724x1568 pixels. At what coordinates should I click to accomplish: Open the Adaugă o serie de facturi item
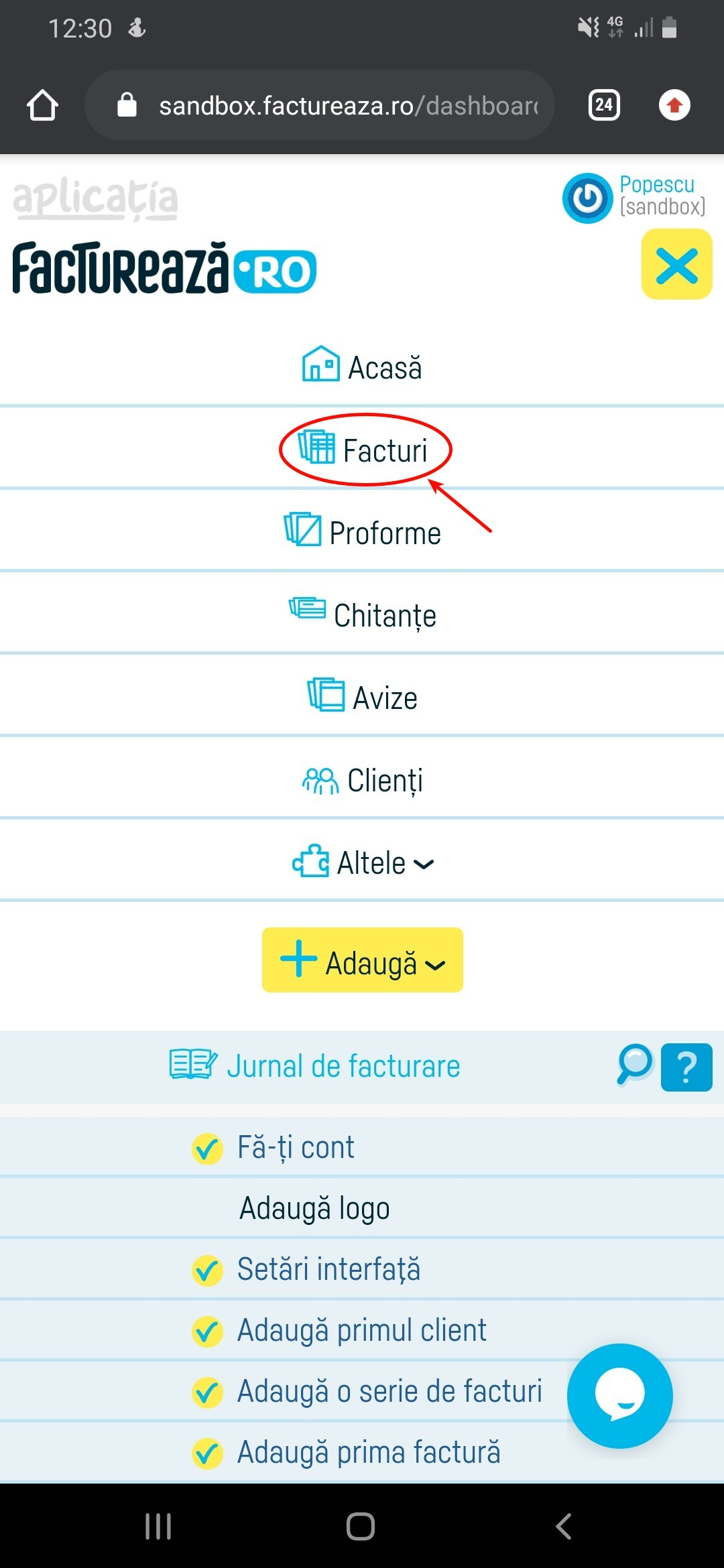point(389,1392)
